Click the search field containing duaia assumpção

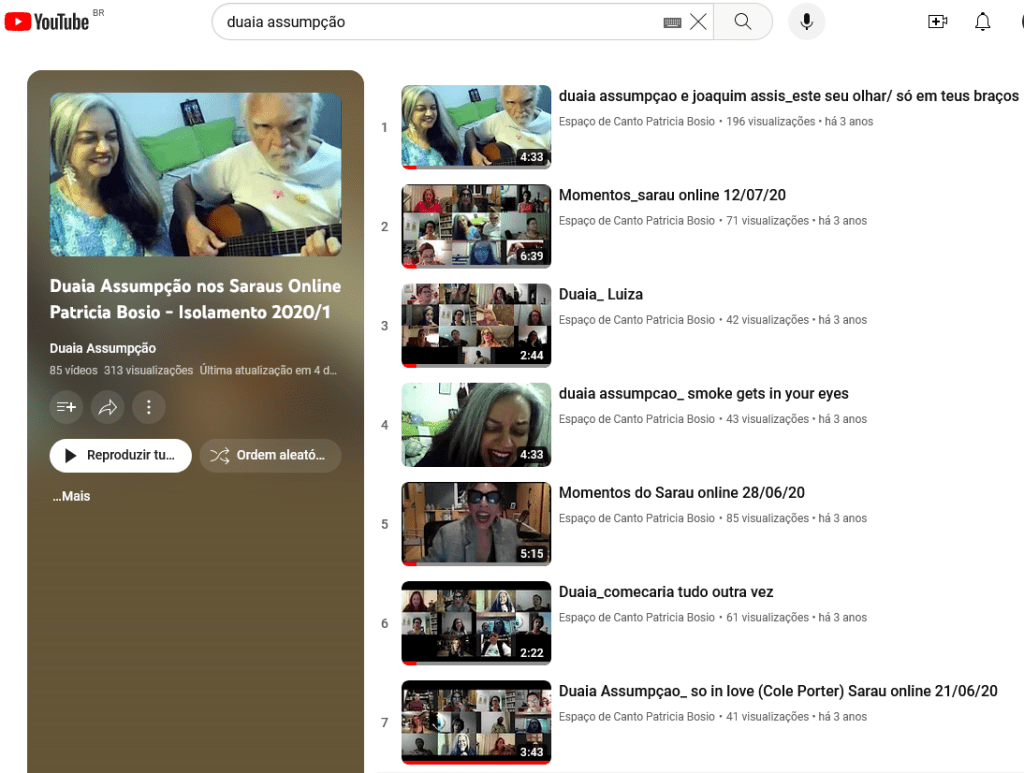(x=430, y=22)
